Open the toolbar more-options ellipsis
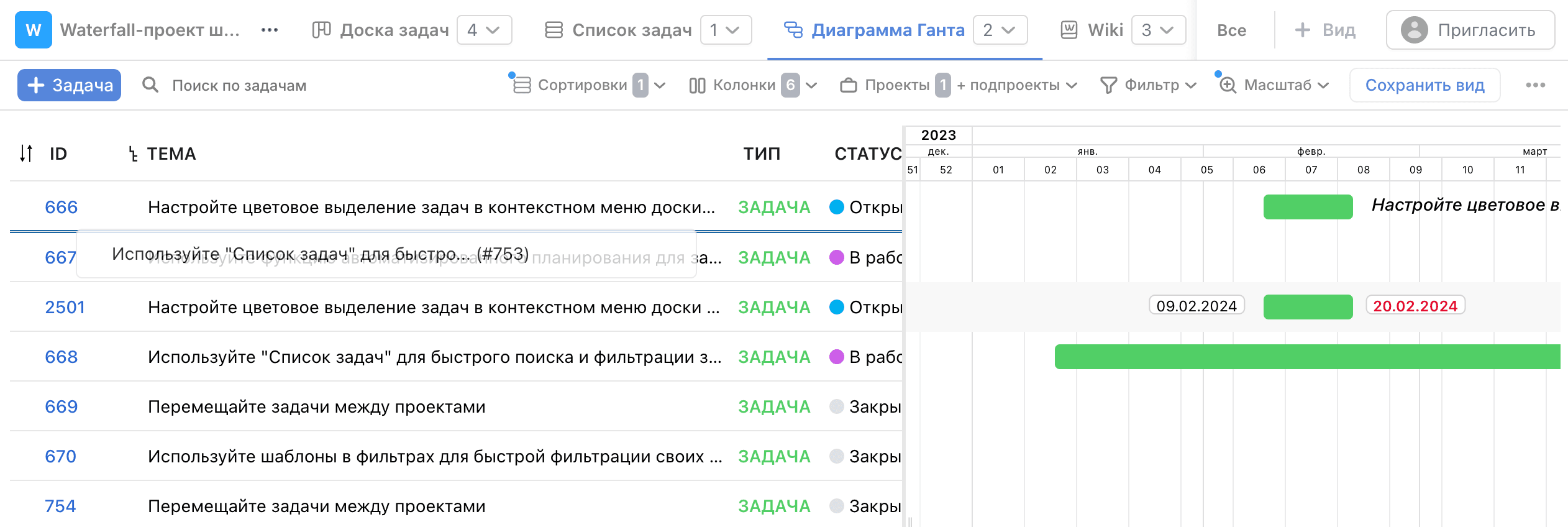 click(x=1536, y=85)
